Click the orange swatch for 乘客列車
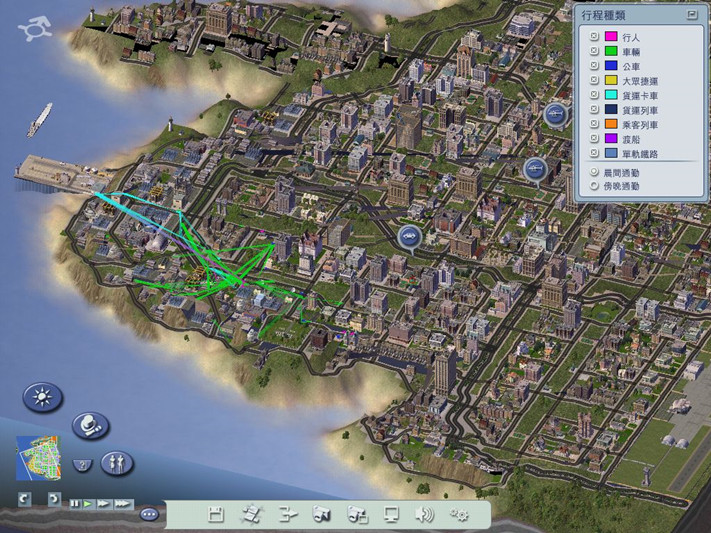 (611, 123)
